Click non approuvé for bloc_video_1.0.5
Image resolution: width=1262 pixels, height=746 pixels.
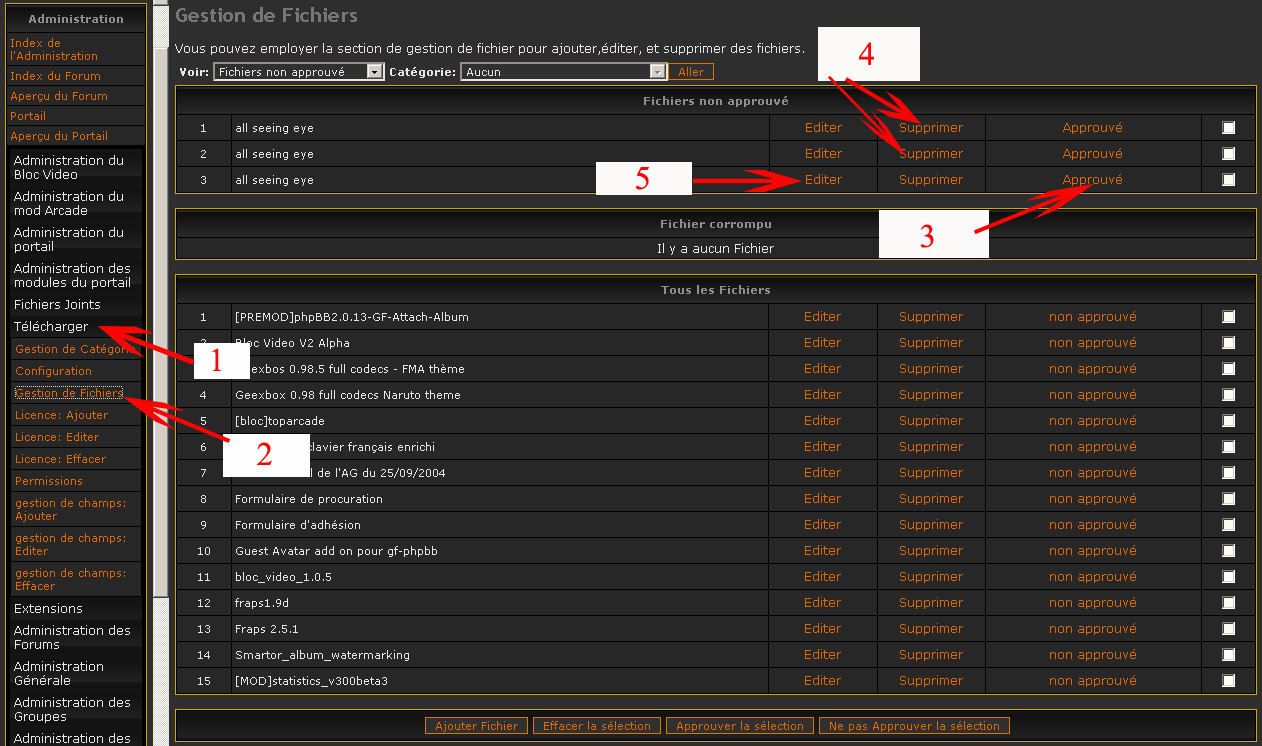click(x=1092, y=577)
